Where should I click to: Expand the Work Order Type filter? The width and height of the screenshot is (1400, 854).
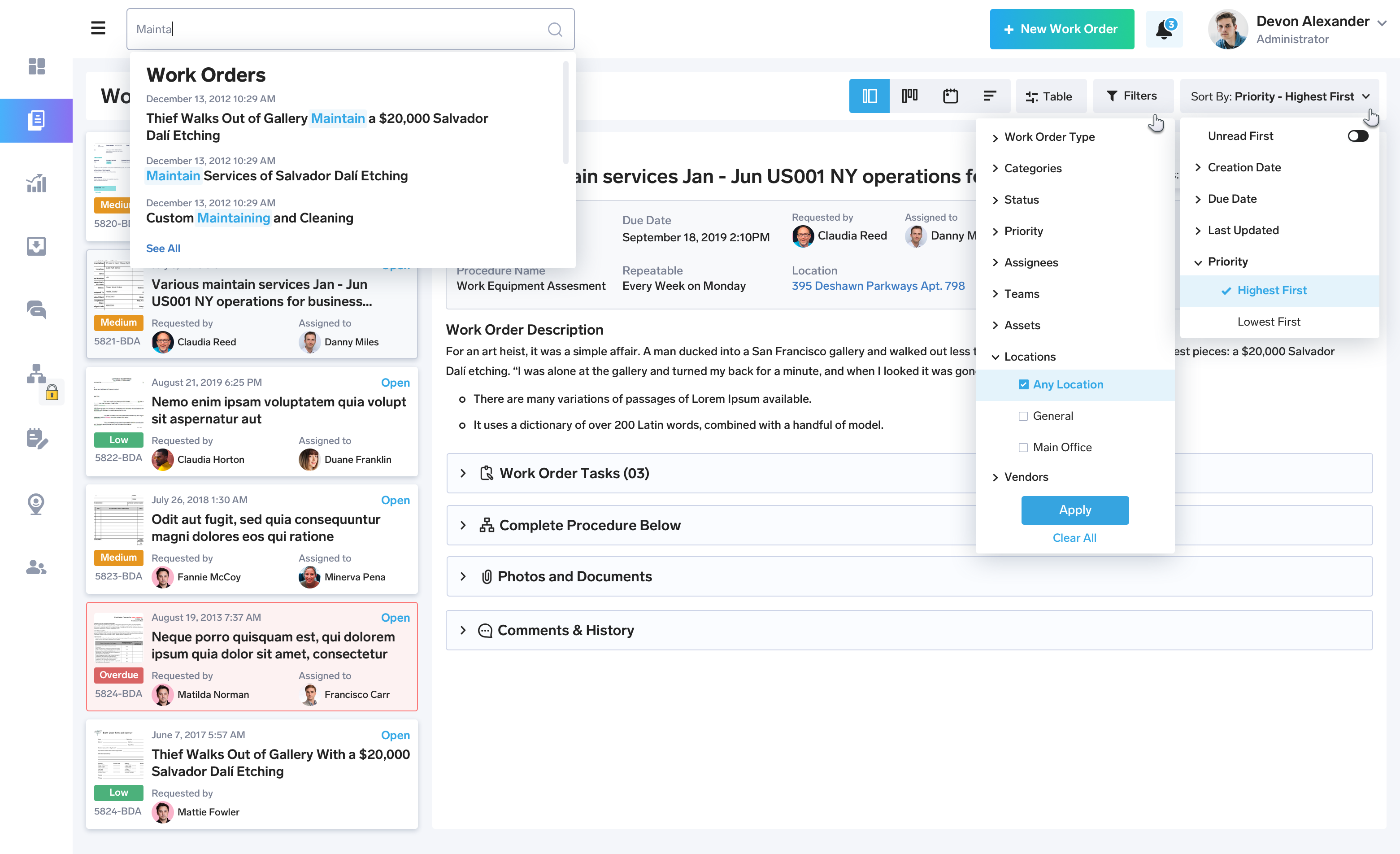(x=1048, y=137)
